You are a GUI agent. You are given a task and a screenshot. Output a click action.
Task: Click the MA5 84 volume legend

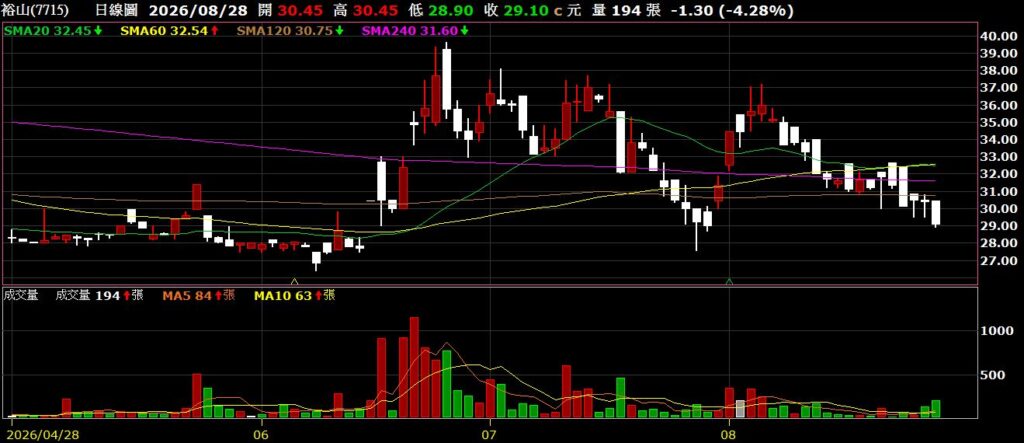[187, 296]
